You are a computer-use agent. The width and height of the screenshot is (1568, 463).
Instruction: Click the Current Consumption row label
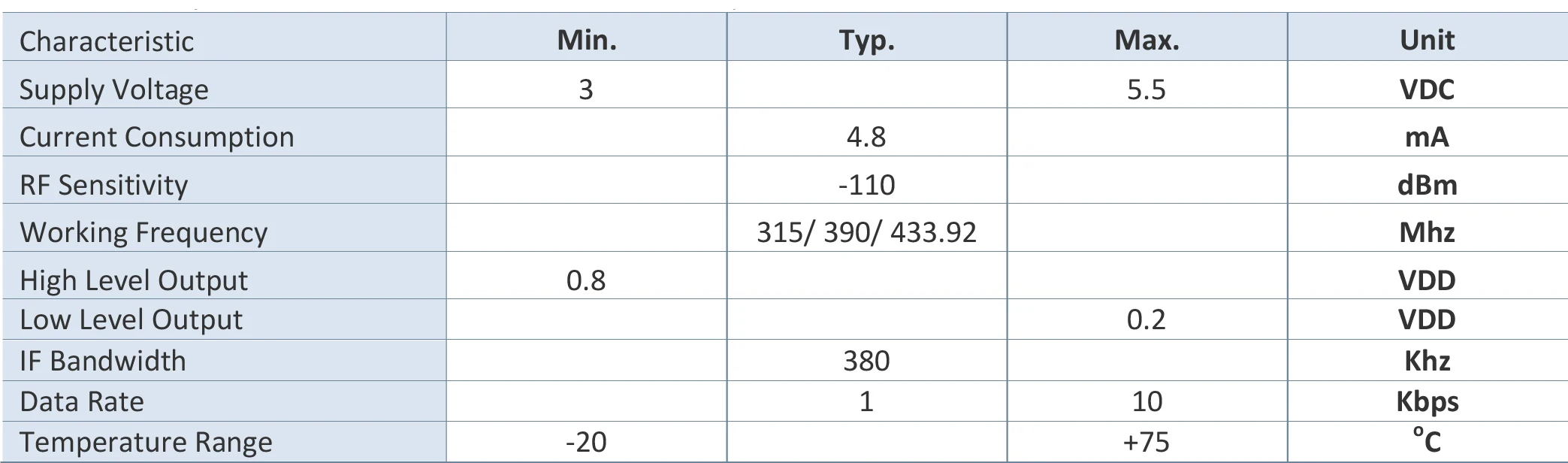click(x=156, y=137)
